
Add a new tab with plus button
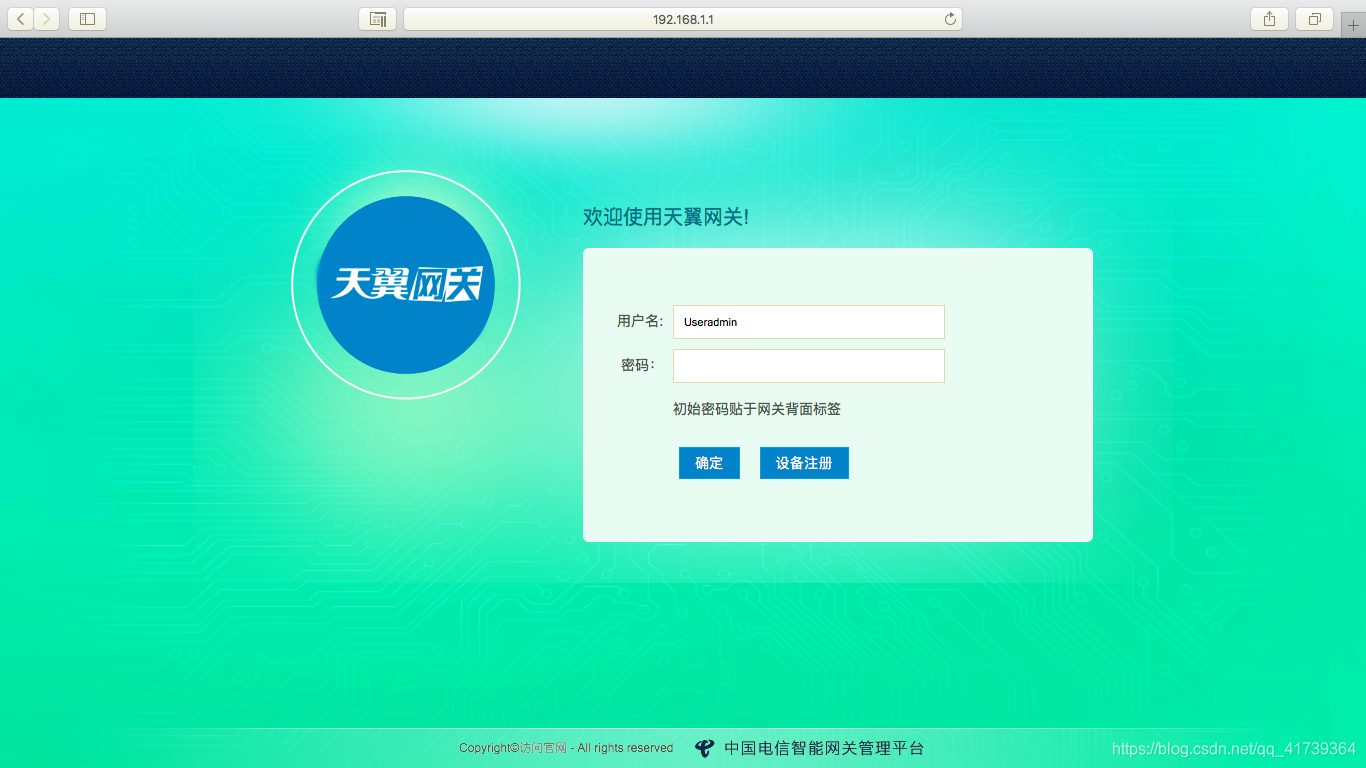1353,25
